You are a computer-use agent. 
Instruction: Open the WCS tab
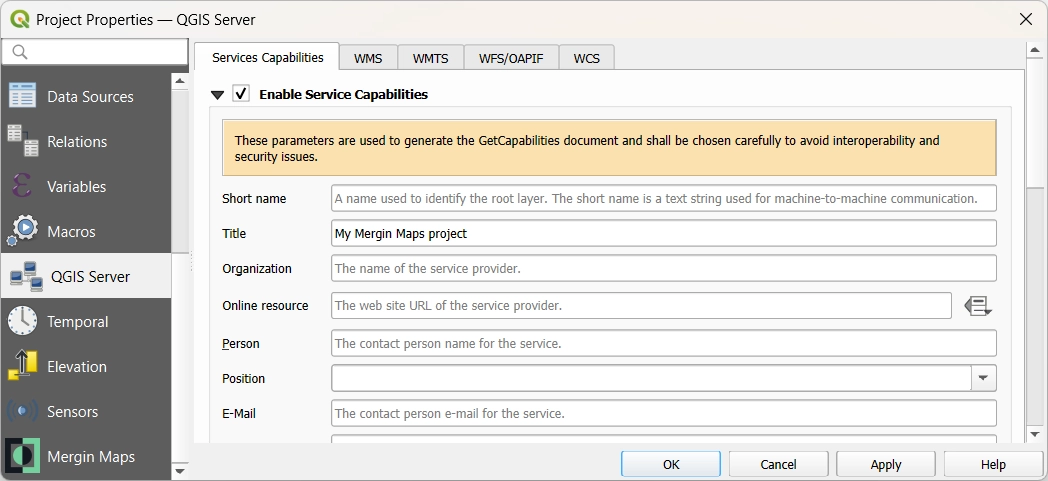click(587, 58)
